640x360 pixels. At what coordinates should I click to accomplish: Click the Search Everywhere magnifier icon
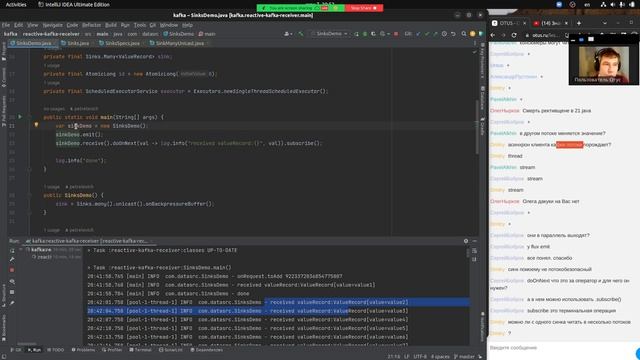(x=464, y=34)
